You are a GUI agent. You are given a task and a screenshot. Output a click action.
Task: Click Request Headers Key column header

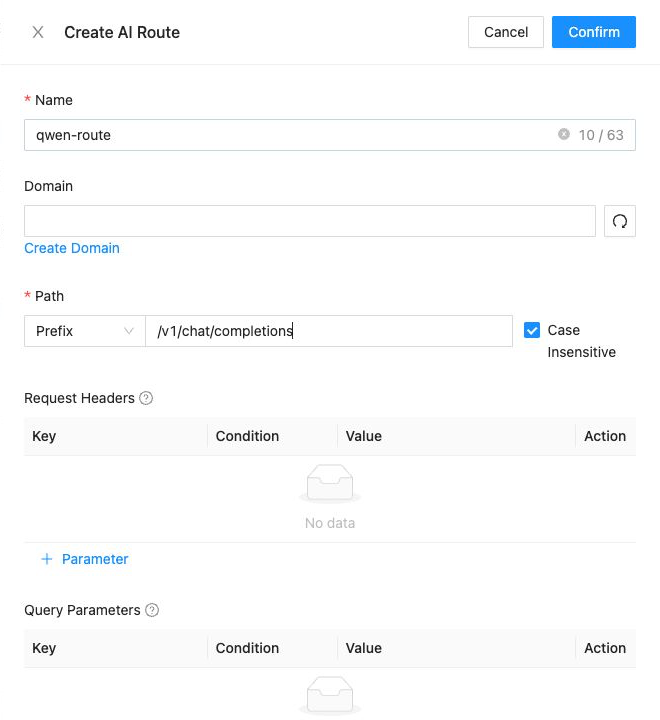[44, 436]
